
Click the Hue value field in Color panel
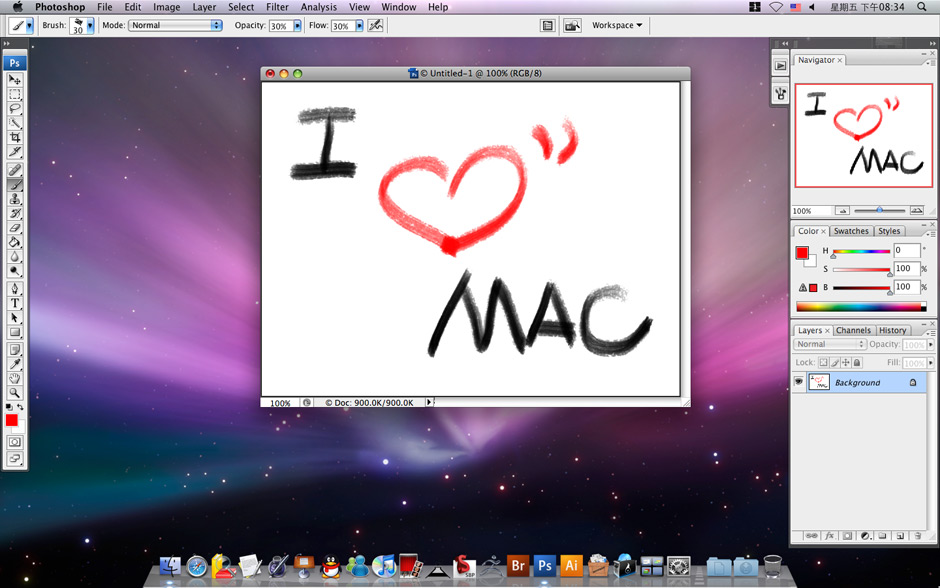click(x=906, y=250)
